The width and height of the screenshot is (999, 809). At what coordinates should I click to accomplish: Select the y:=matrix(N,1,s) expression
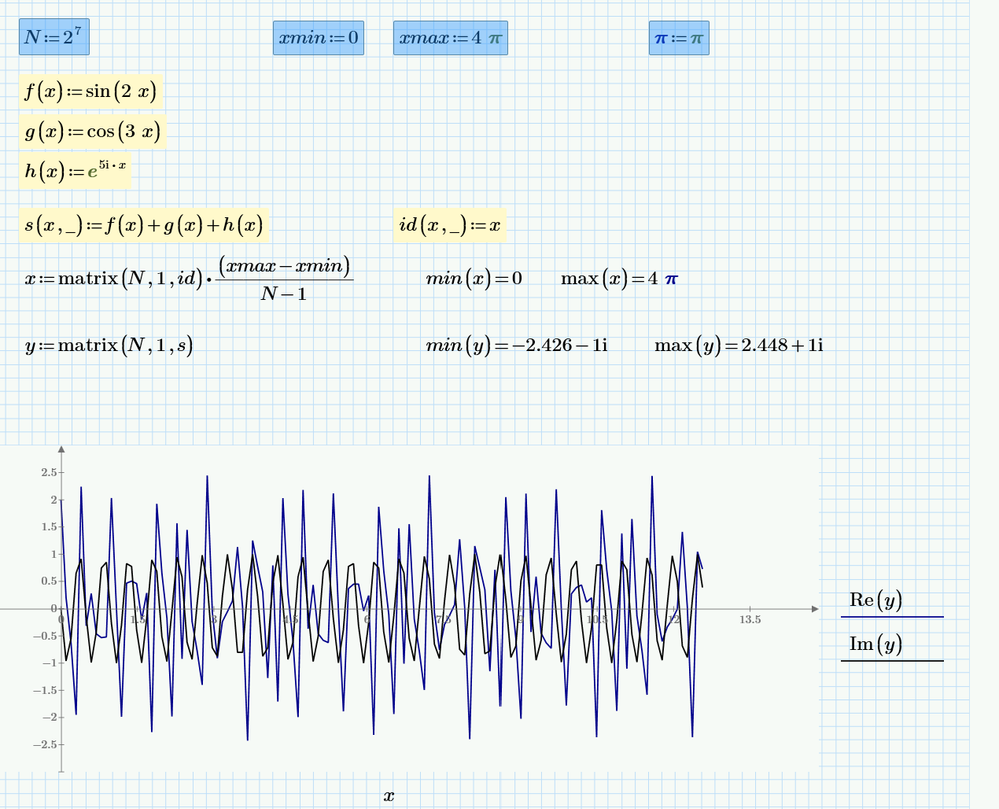coord(109,346)
